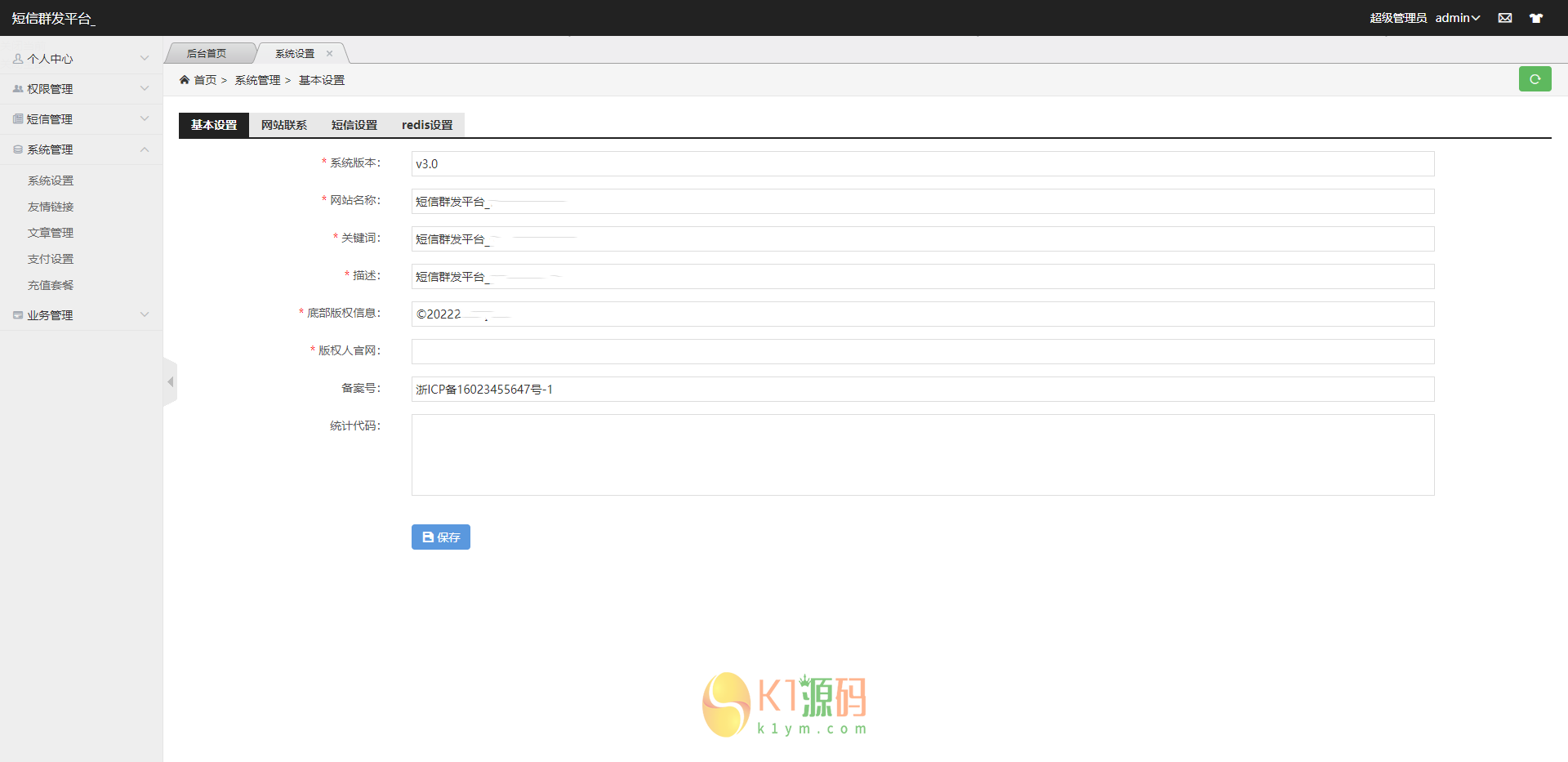Click the business management card icon
This screenshot has height=762, width=1568.
[18, 315]
